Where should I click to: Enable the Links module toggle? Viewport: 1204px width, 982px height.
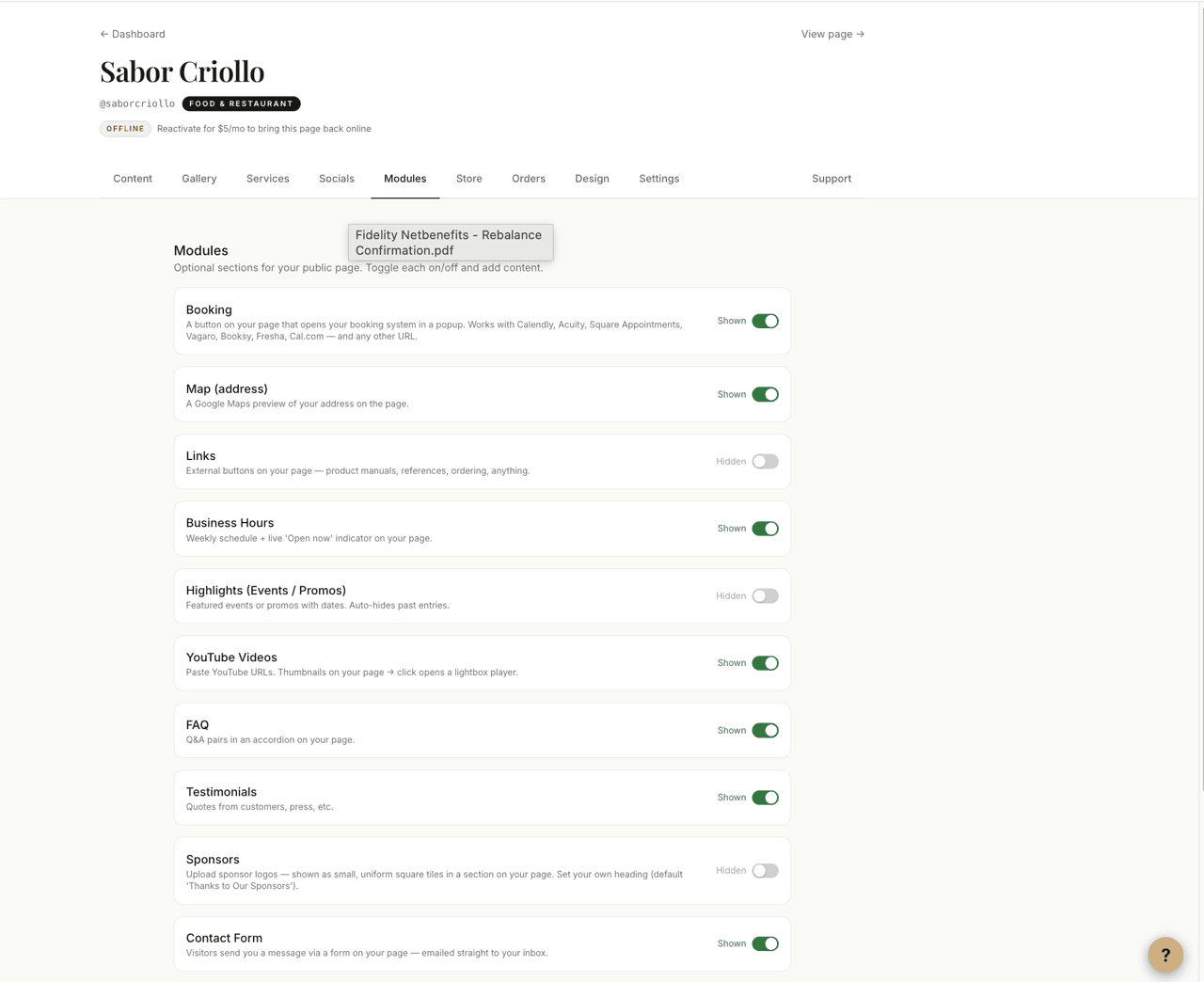(765, 461)
